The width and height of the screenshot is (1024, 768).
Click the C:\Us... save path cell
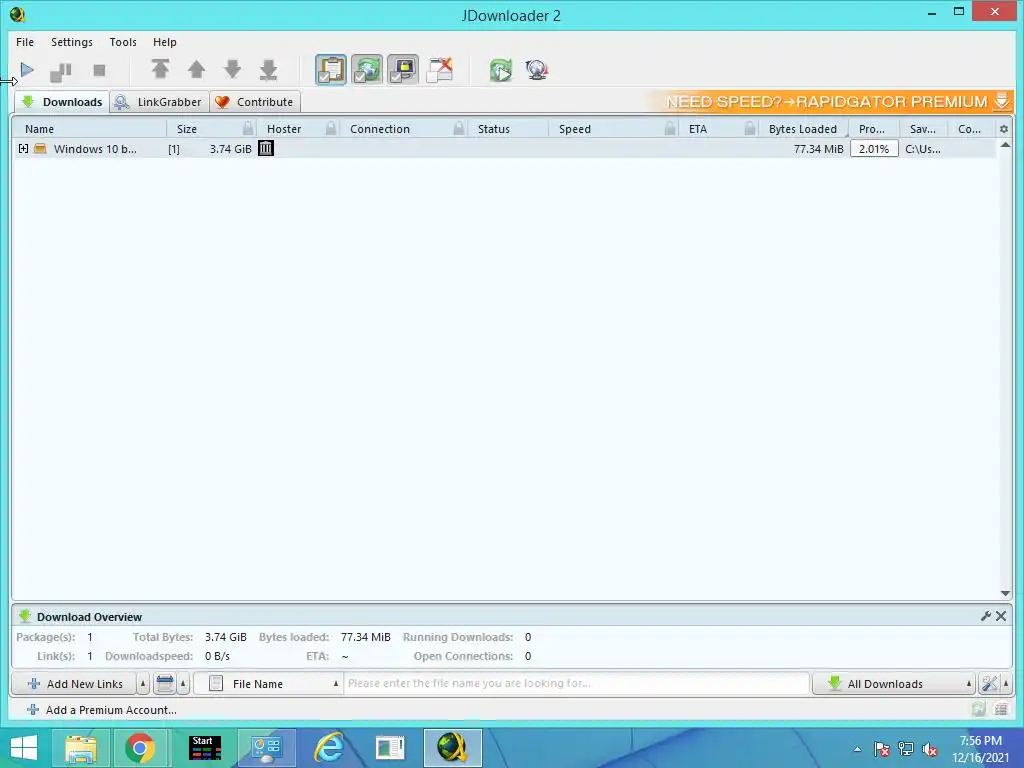923,149
